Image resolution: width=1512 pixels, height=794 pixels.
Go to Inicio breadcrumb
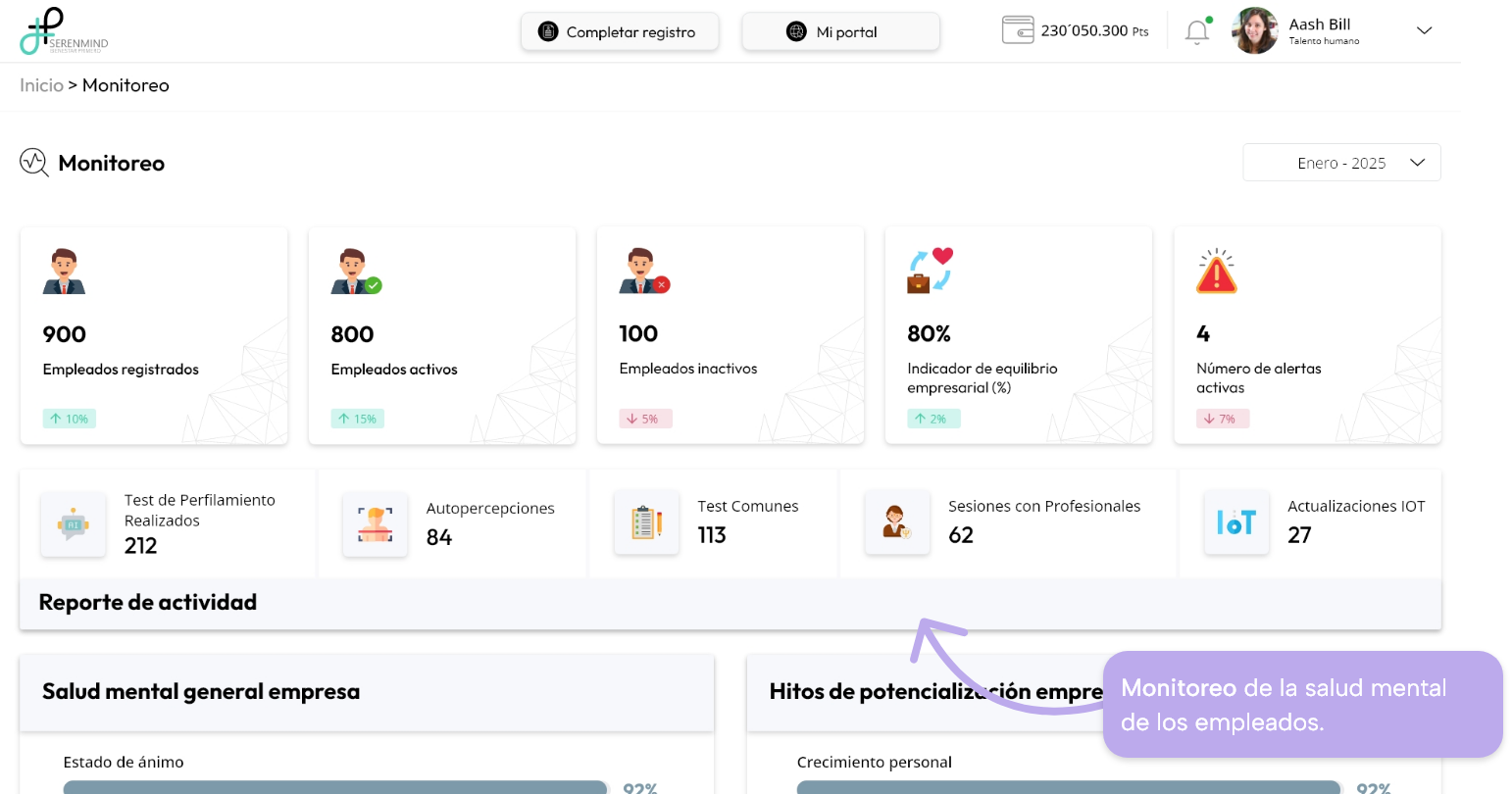pyautogui.click(x=41, y=85)
